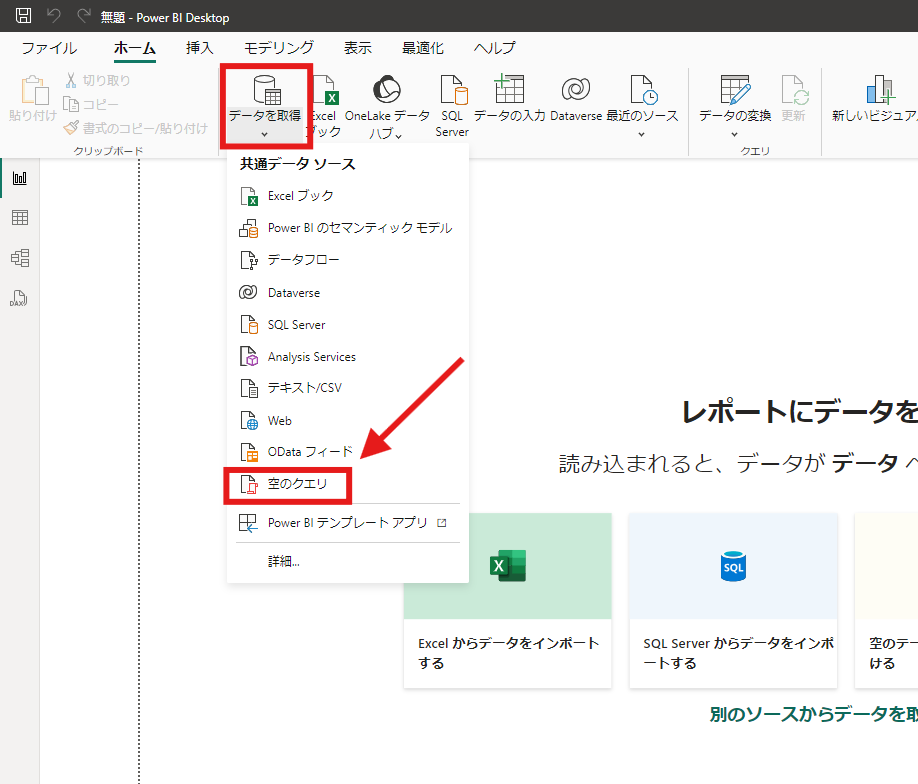This screenshot has width=918, height=784.
Task: Click the データの変換 ribbon icon
Action: 735,89
